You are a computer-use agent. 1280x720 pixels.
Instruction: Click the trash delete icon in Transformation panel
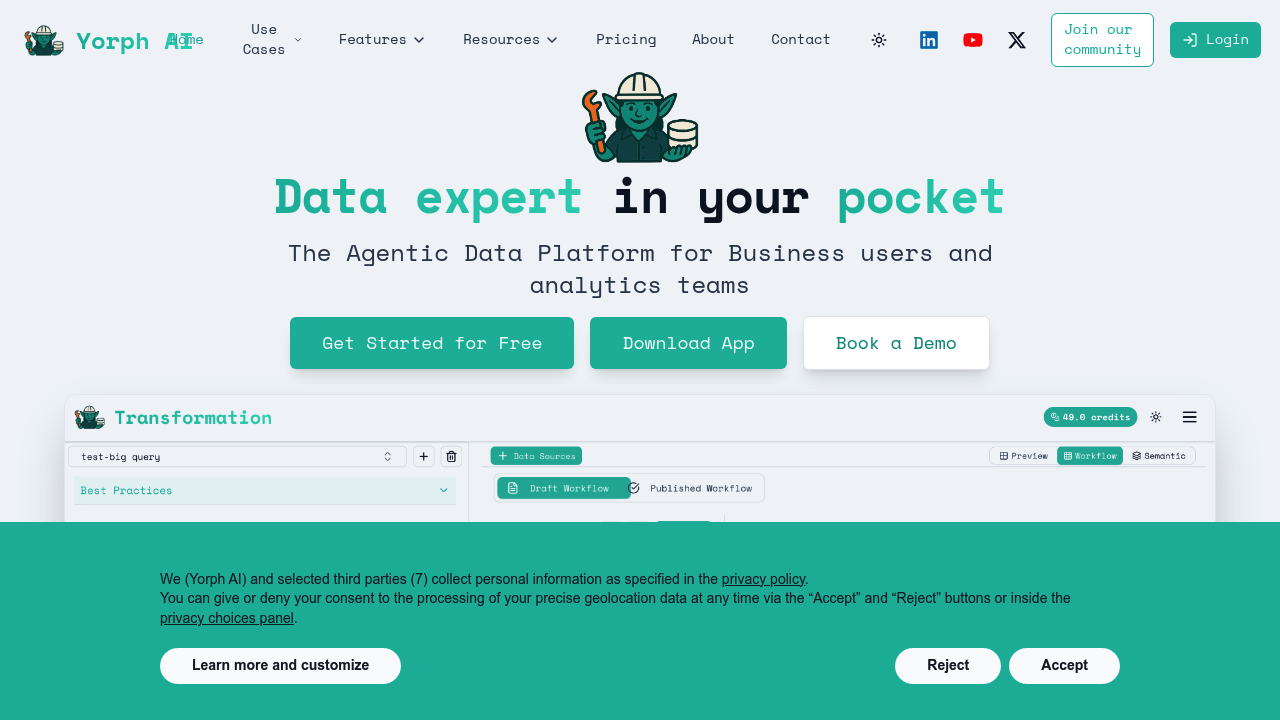[x=451, y=457]
